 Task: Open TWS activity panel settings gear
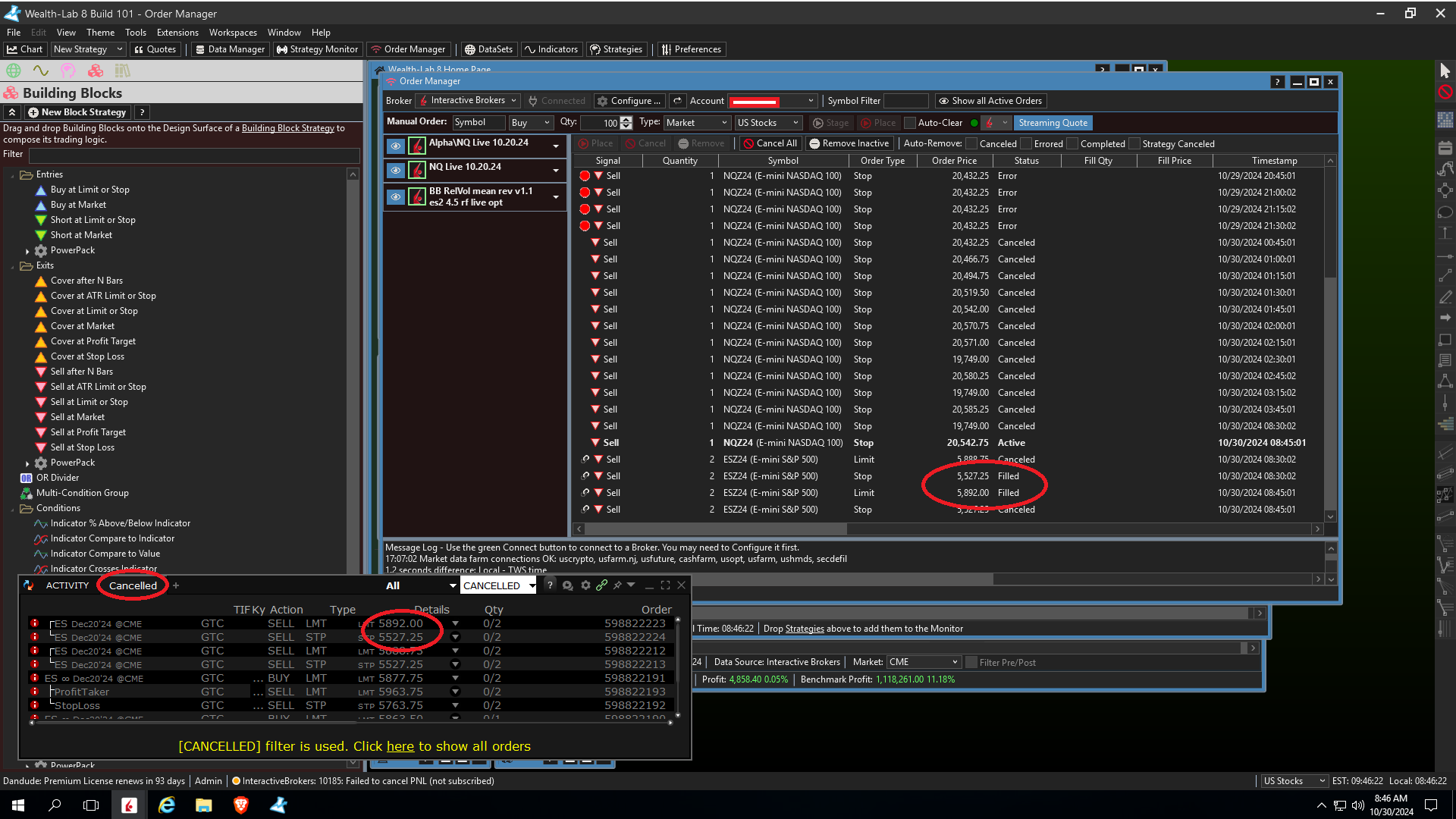coord(585,585)
